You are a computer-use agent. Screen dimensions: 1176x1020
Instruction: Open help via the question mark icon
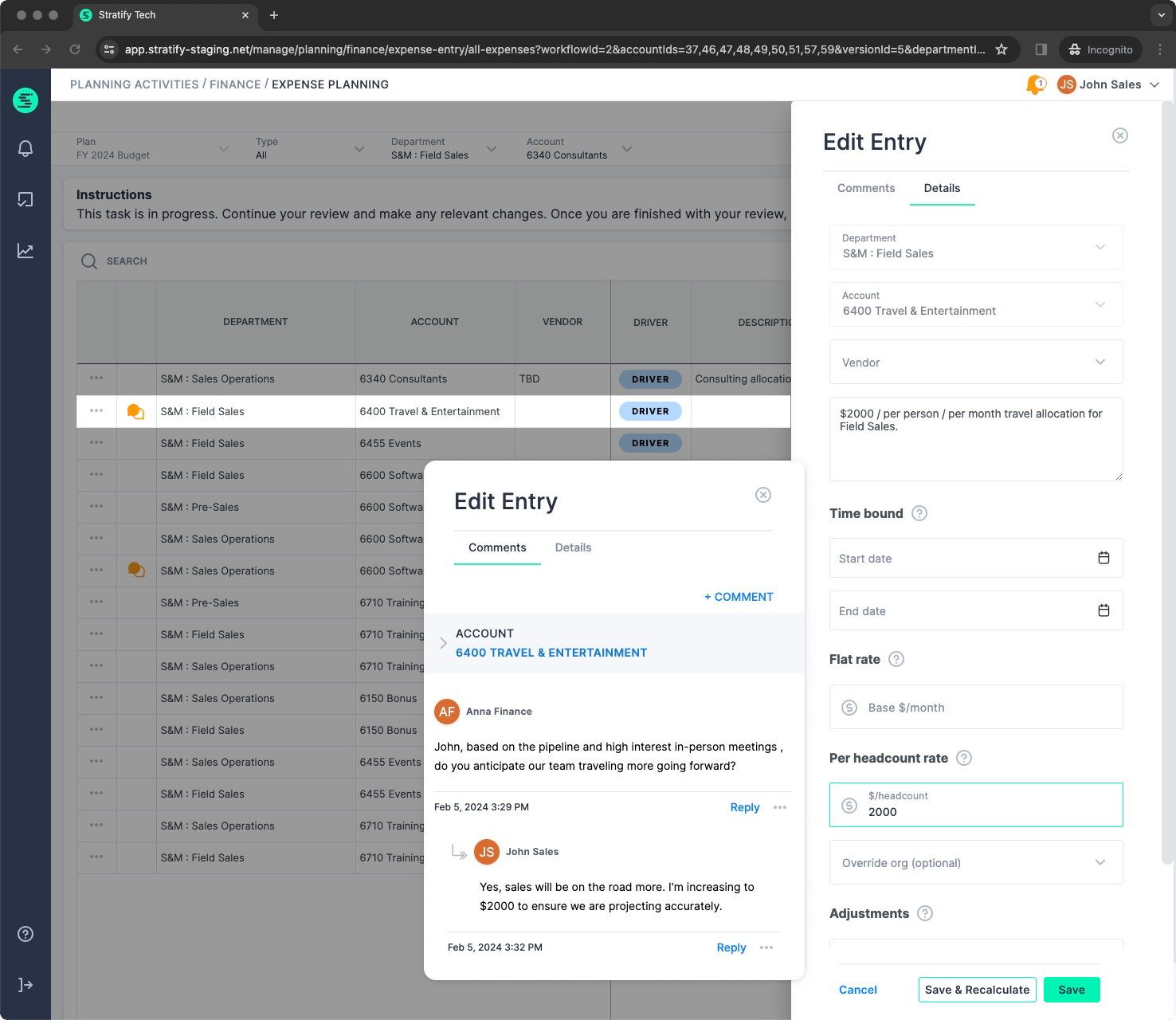pos(25,933)
